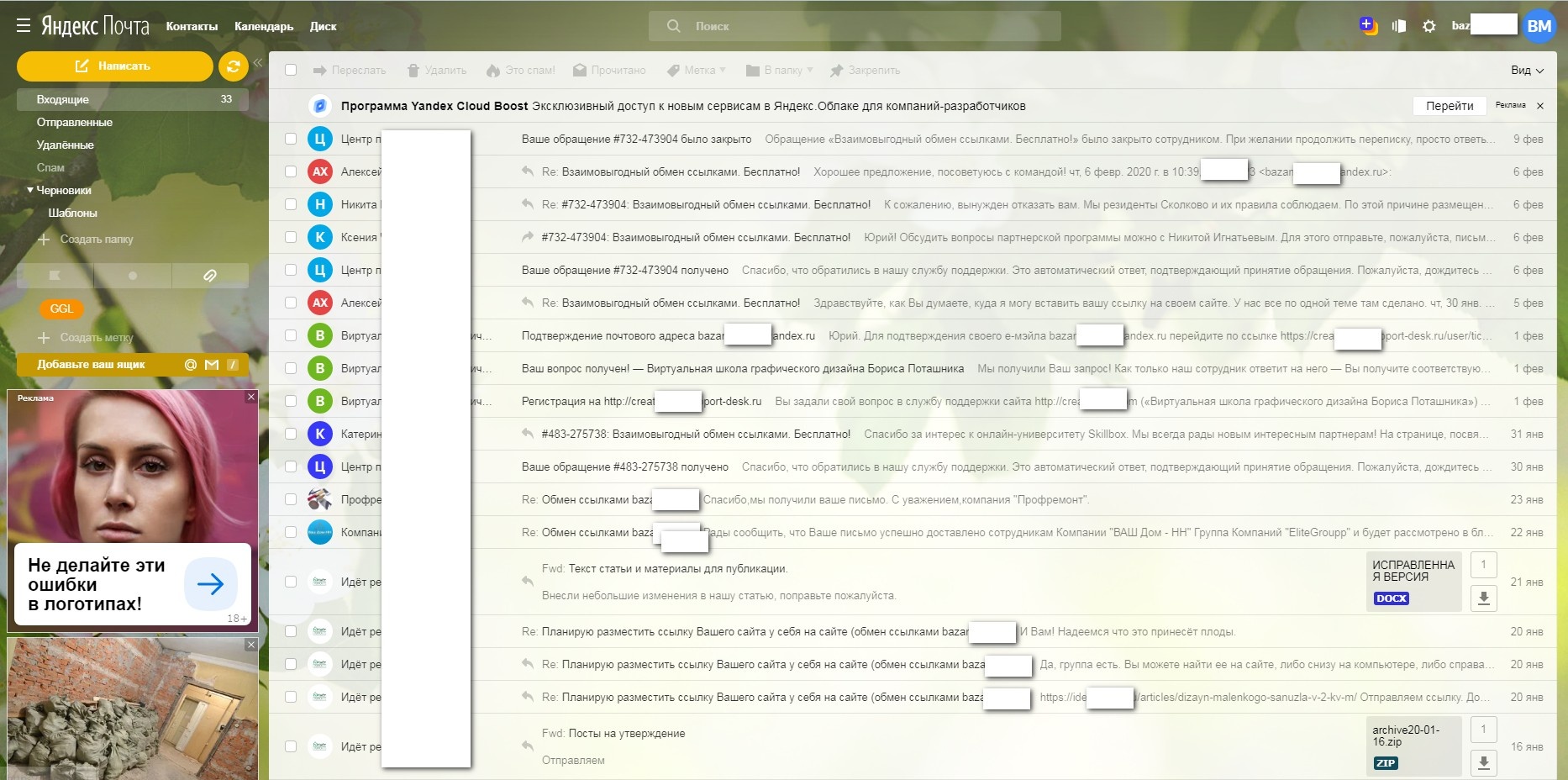Viewport: 1568px width, 780px height.
Task: Select the 'Посты на утверждение' message checkbox
Action: click(291, 746)
